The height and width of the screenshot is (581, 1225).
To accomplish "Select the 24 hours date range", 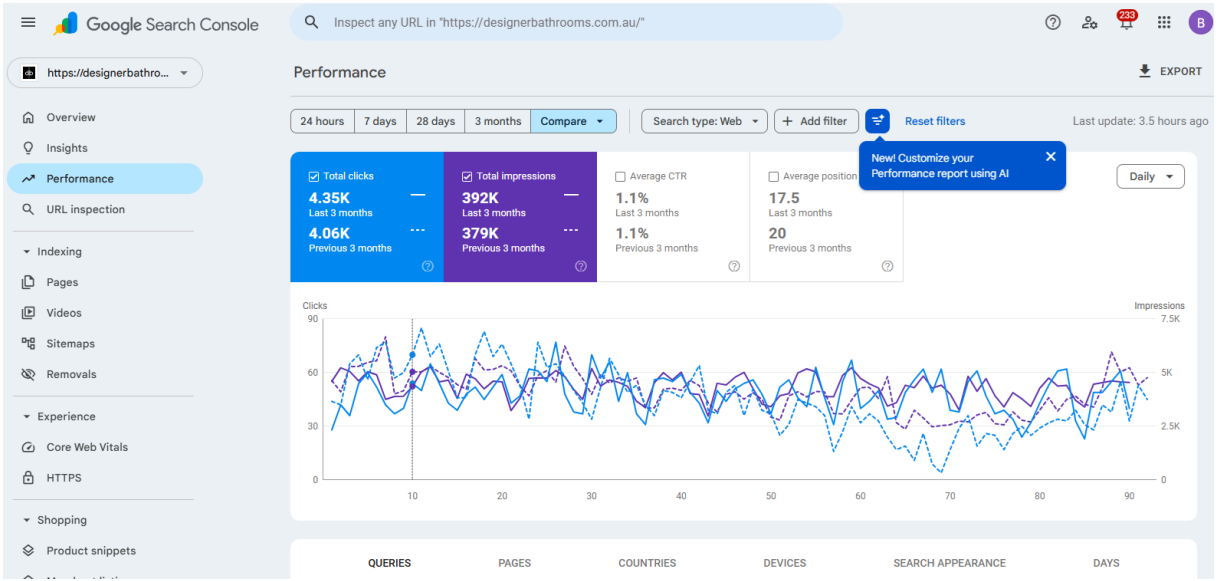I will [x=322, y=121].
